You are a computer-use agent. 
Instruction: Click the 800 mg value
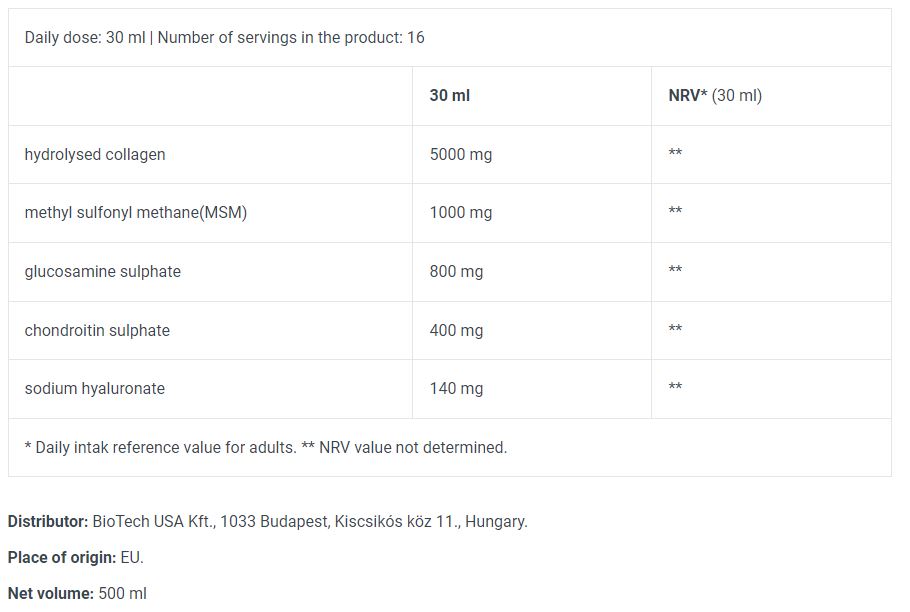(456, 272)
